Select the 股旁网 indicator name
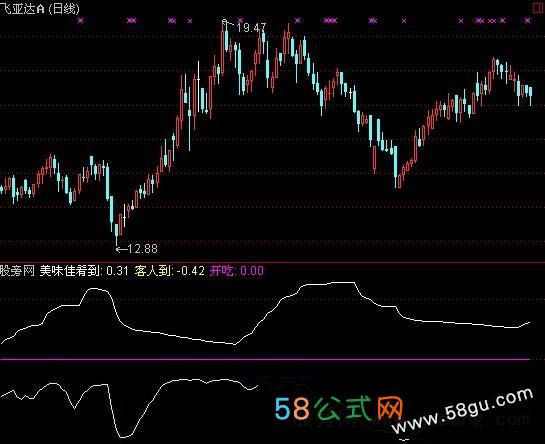Image resolution: width=545 pixels, height=444 pixels. point(17,271)
